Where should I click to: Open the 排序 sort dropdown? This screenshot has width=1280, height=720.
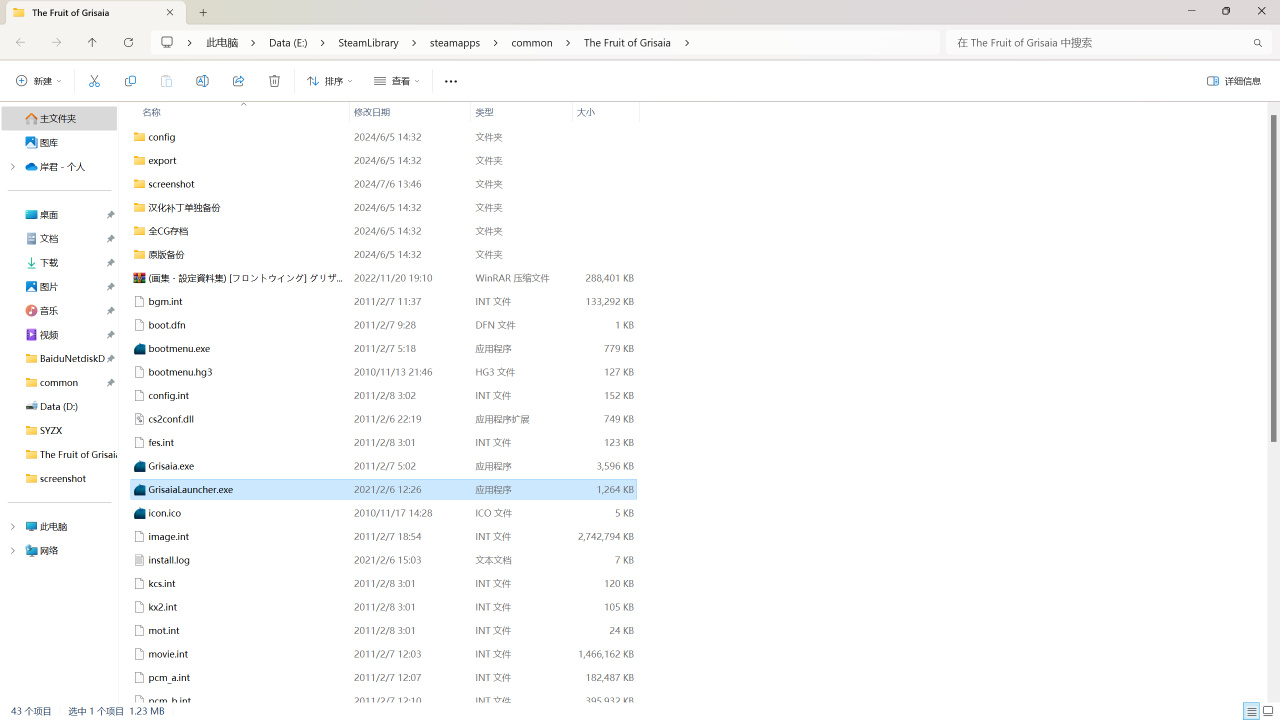click(x=330, y=81)
